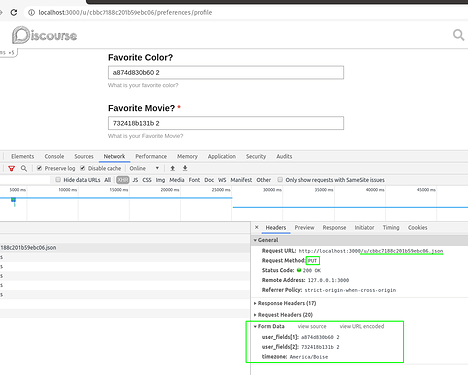Image resolution: width=468 pixels, height=375 pixels.
Task: Close the request details pane with X
Action: pyautogui.click(x=257, y=227)
